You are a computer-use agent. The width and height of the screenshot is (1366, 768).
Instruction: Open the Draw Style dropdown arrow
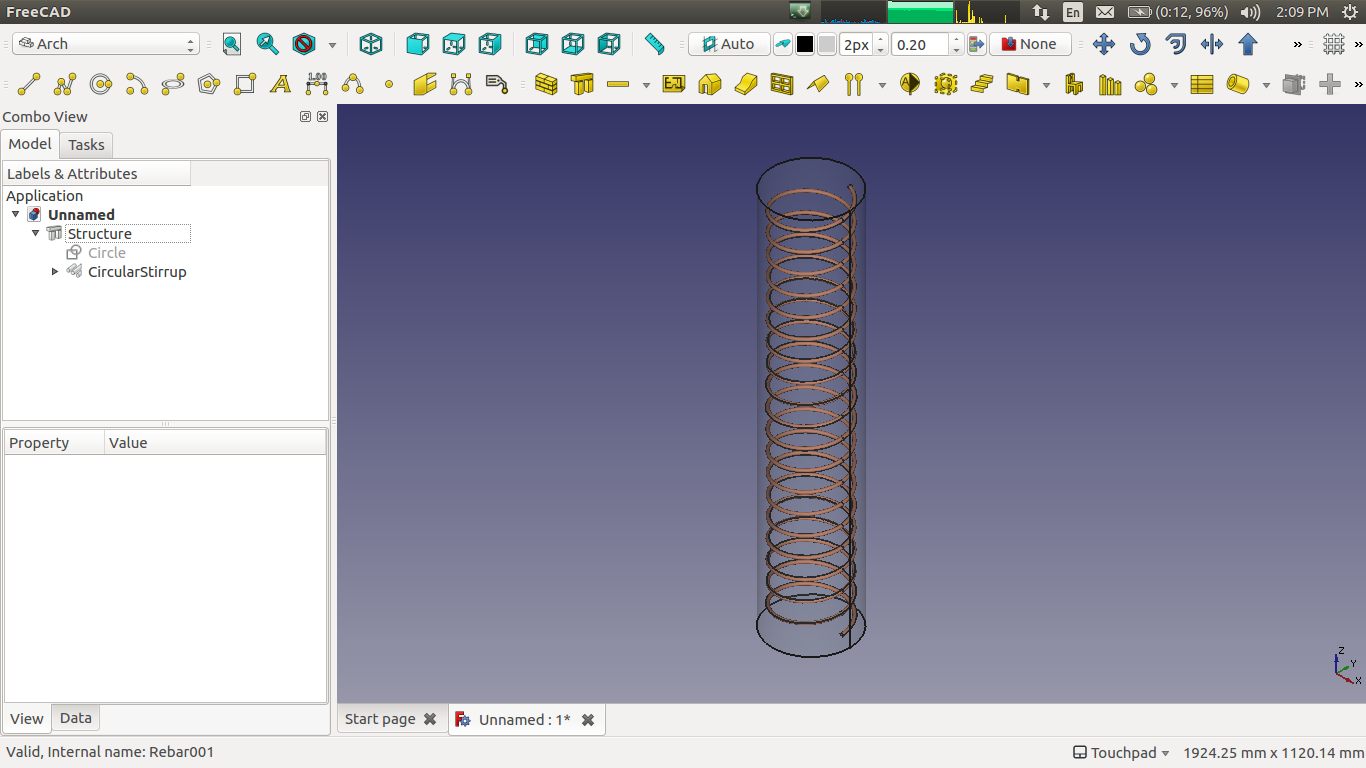pyautogui.click(x=332, y=44)
